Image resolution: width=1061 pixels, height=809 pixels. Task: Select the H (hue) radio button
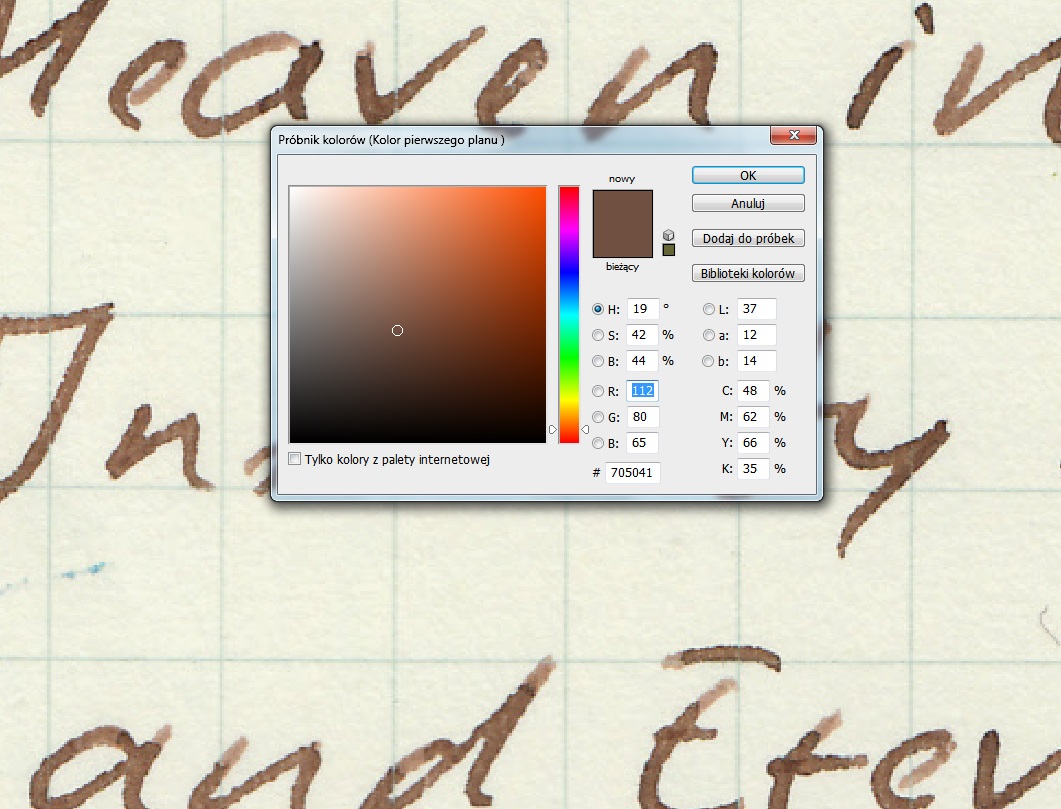click(598, 309)
